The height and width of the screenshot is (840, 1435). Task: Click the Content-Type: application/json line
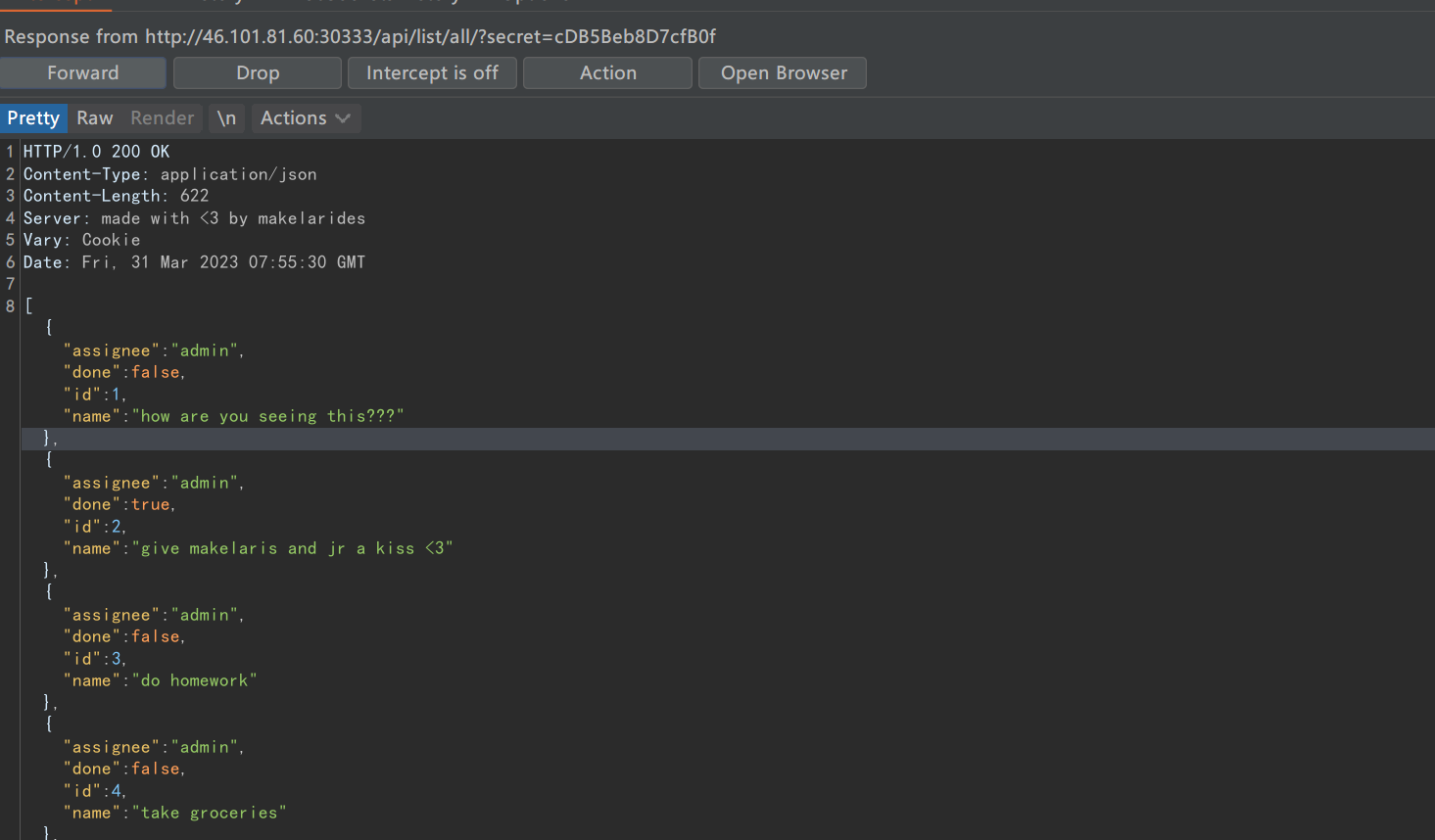[170, 174]
